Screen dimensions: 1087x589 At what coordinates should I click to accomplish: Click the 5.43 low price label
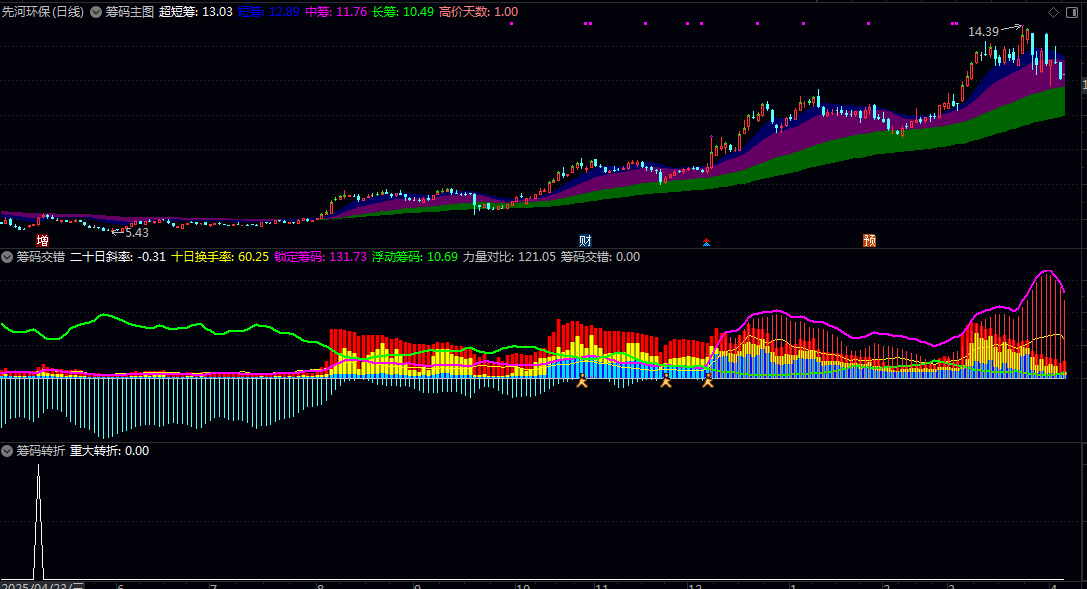pos(137,233)
